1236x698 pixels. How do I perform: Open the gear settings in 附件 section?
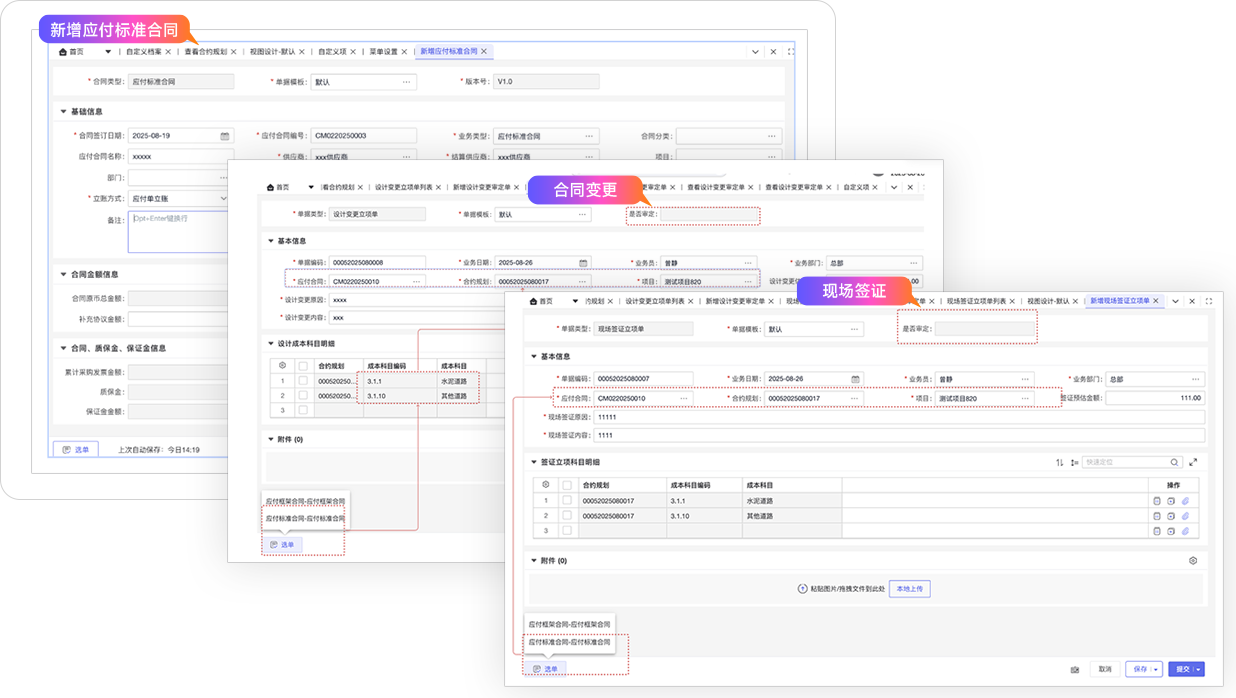[x=1193, y=561]
